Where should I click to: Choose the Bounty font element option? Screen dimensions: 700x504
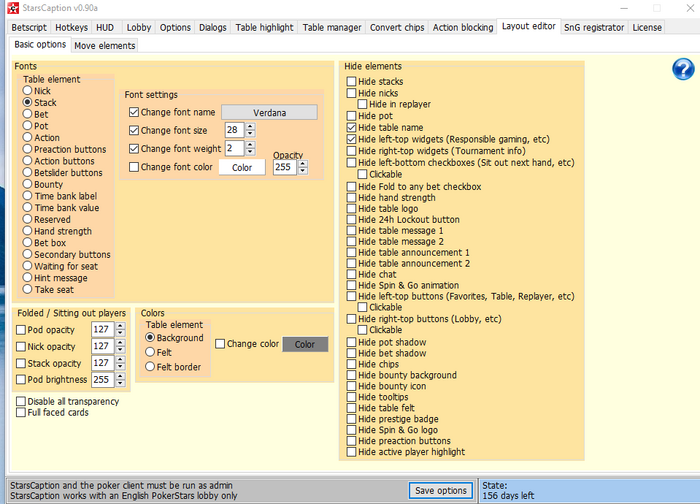coord(28,185)
